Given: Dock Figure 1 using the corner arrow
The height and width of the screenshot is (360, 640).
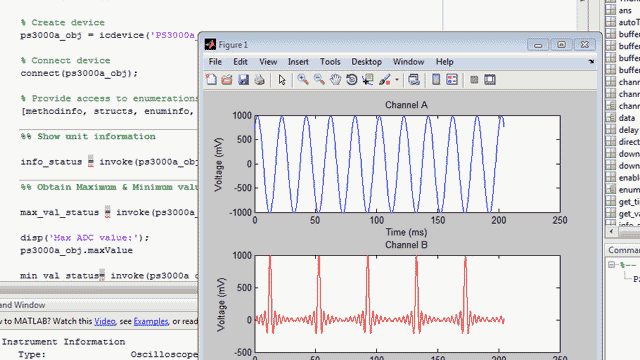Looking at the screenshot, I should [x=591, y=62].
